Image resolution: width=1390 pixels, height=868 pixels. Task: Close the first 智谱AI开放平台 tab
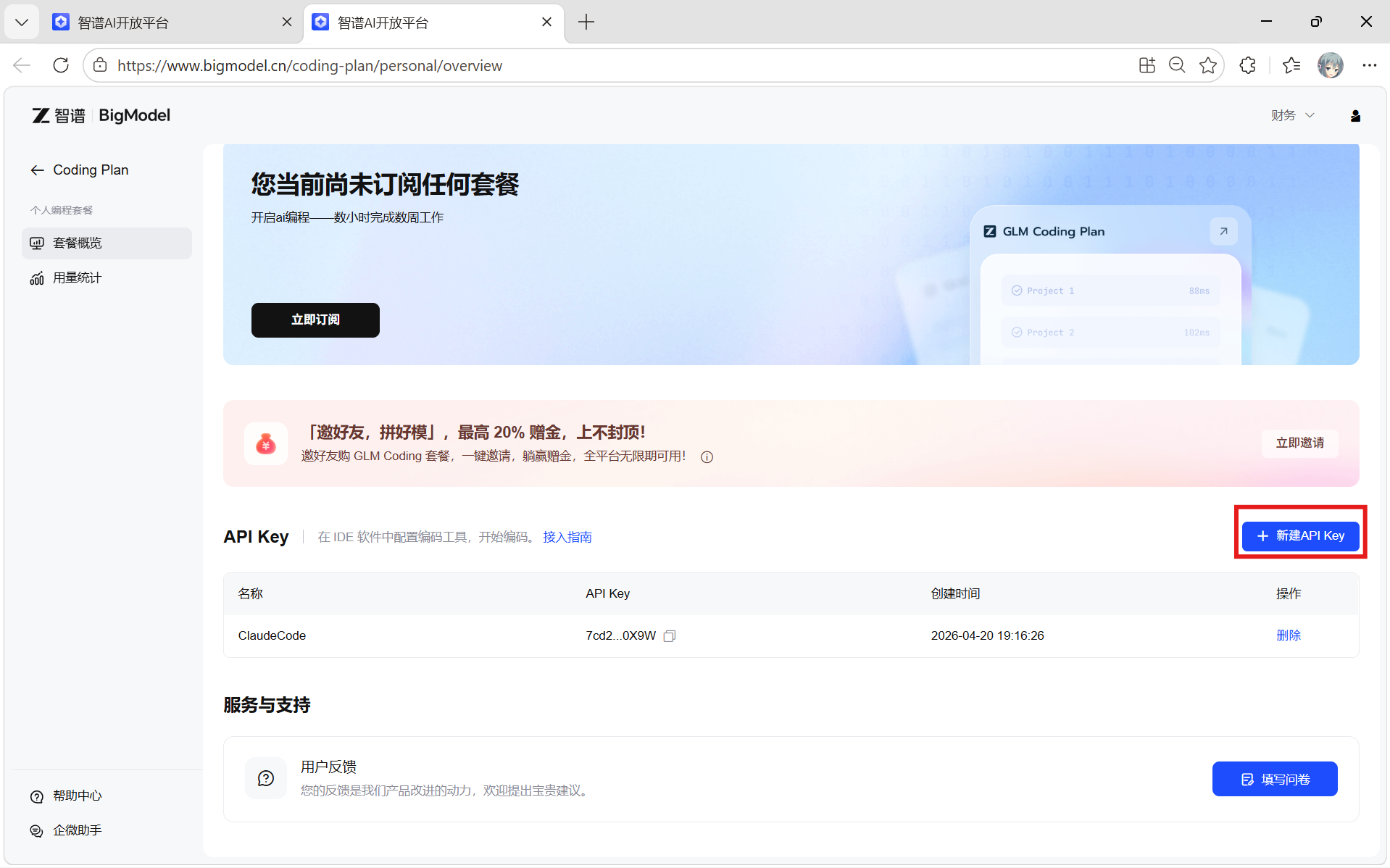[287, 22]
